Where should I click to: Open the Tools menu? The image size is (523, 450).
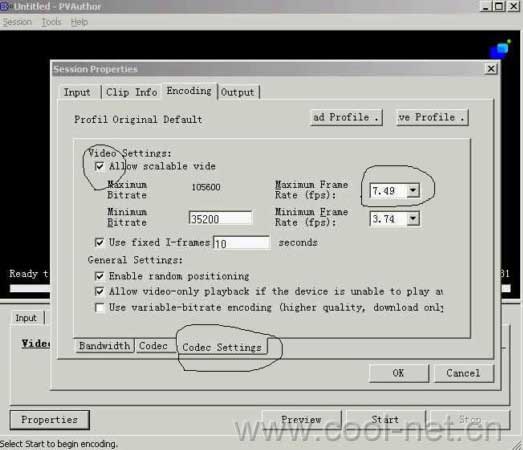click(x=51, y=22)
